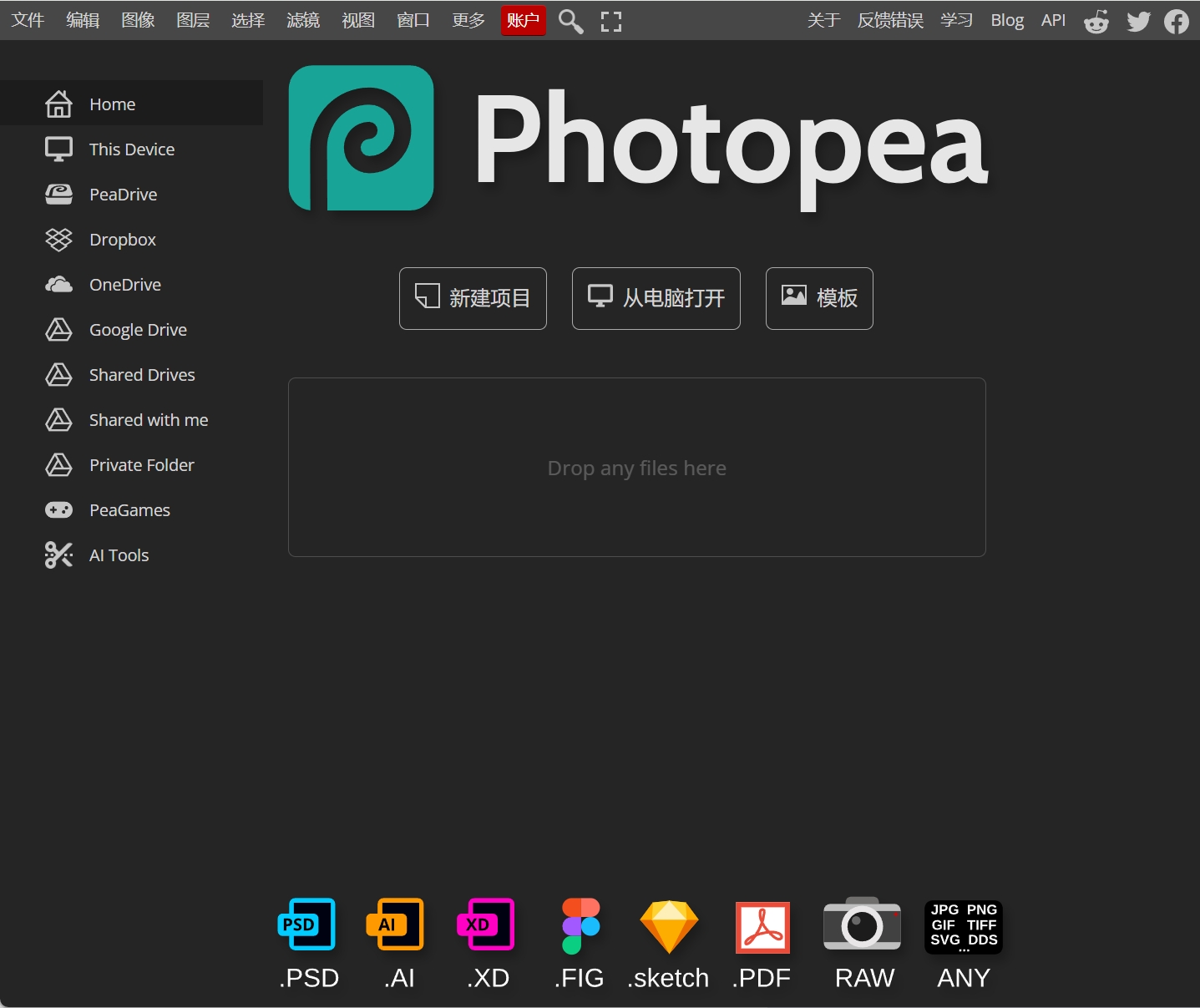This screenshot has height=1008, width=1200.
Task: Click the XD file format icon
Action: pyautogui.click(x=486, y=924)
